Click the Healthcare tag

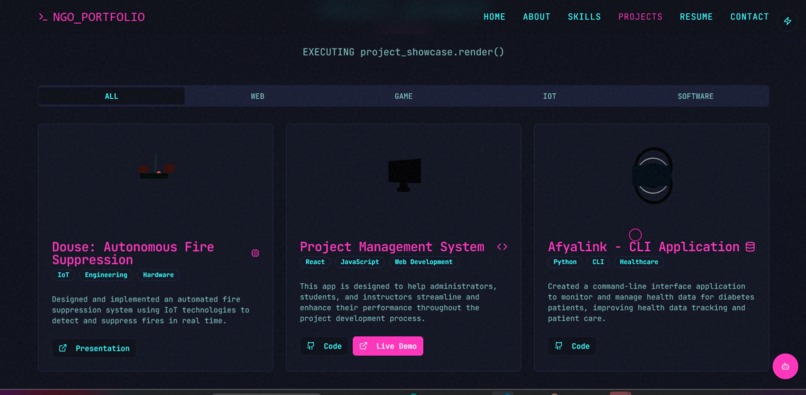pyautogui.click(x=639, y=262)
